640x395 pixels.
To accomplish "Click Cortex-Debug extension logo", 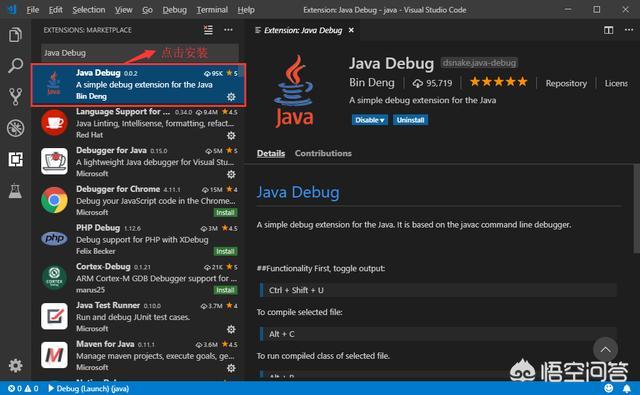I will tap(54, 277).
